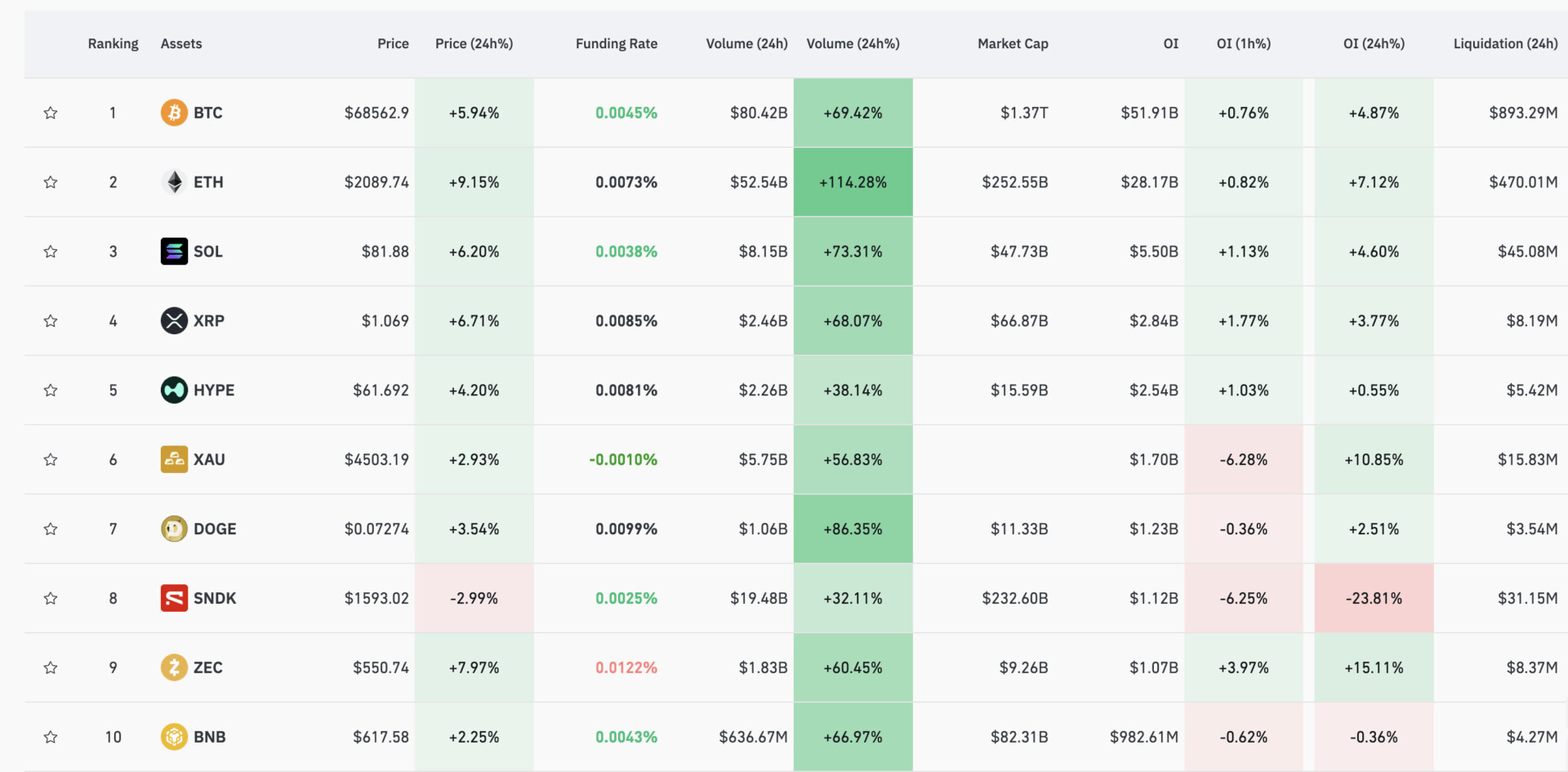Image resolution: width=1568 pixels, height=772 pixels.
Task: Sort by Price (24h%) header
Action: (474, 43)
